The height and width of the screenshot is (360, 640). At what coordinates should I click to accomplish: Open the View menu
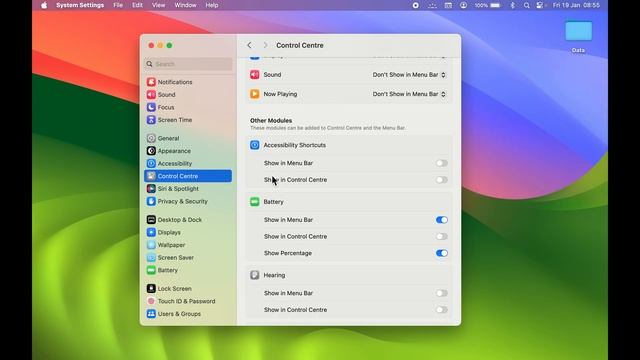point(158,5)
